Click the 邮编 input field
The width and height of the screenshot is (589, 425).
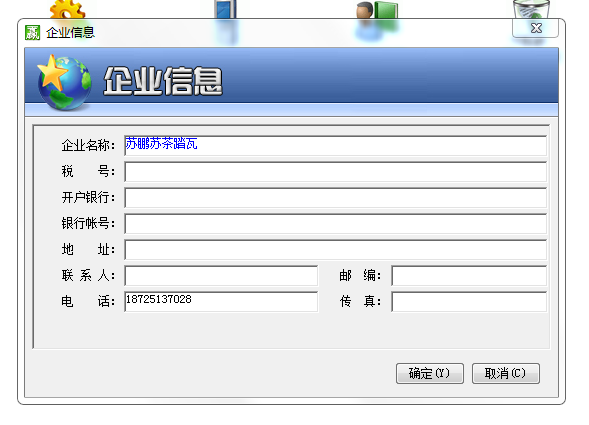pos(469,275)
